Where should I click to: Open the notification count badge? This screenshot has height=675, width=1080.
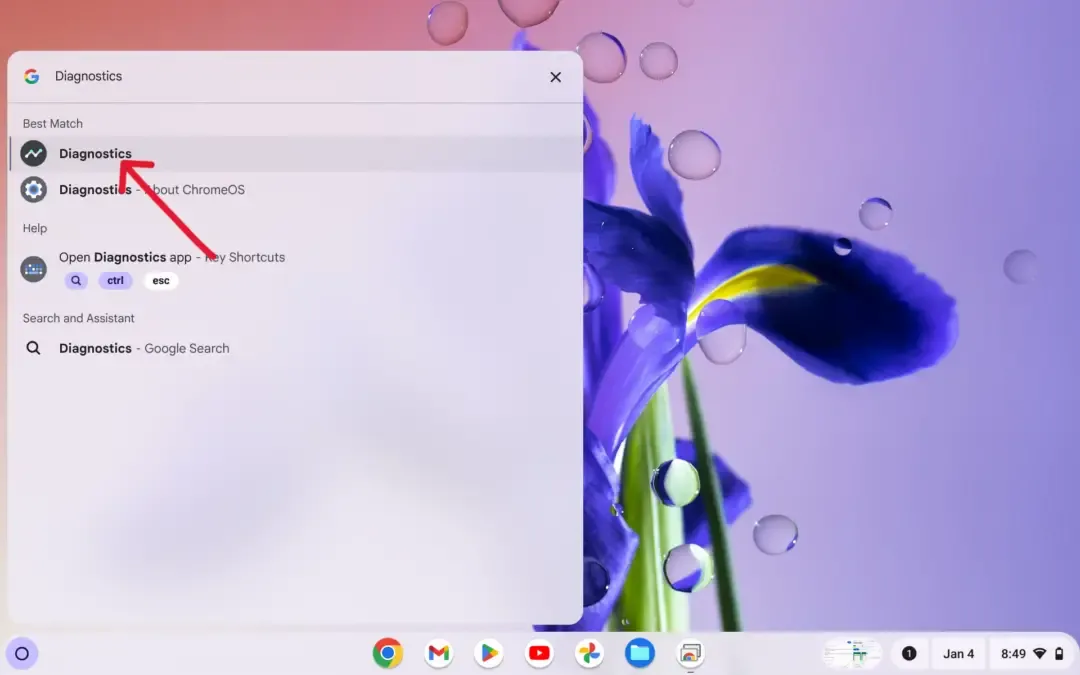click(x=909, y=654)
